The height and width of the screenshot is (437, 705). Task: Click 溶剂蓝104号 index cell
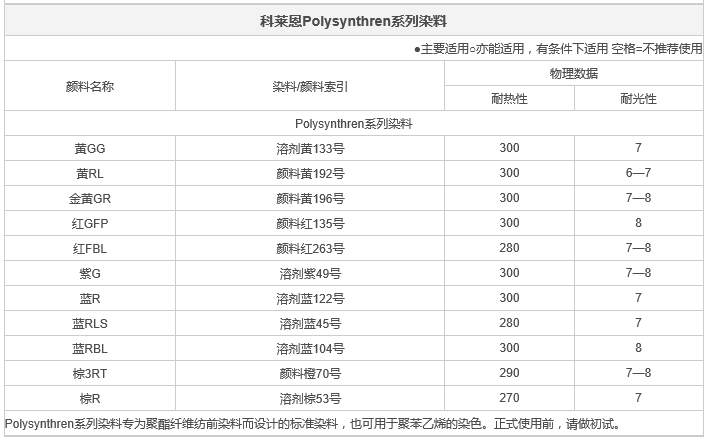coord(310,348)
